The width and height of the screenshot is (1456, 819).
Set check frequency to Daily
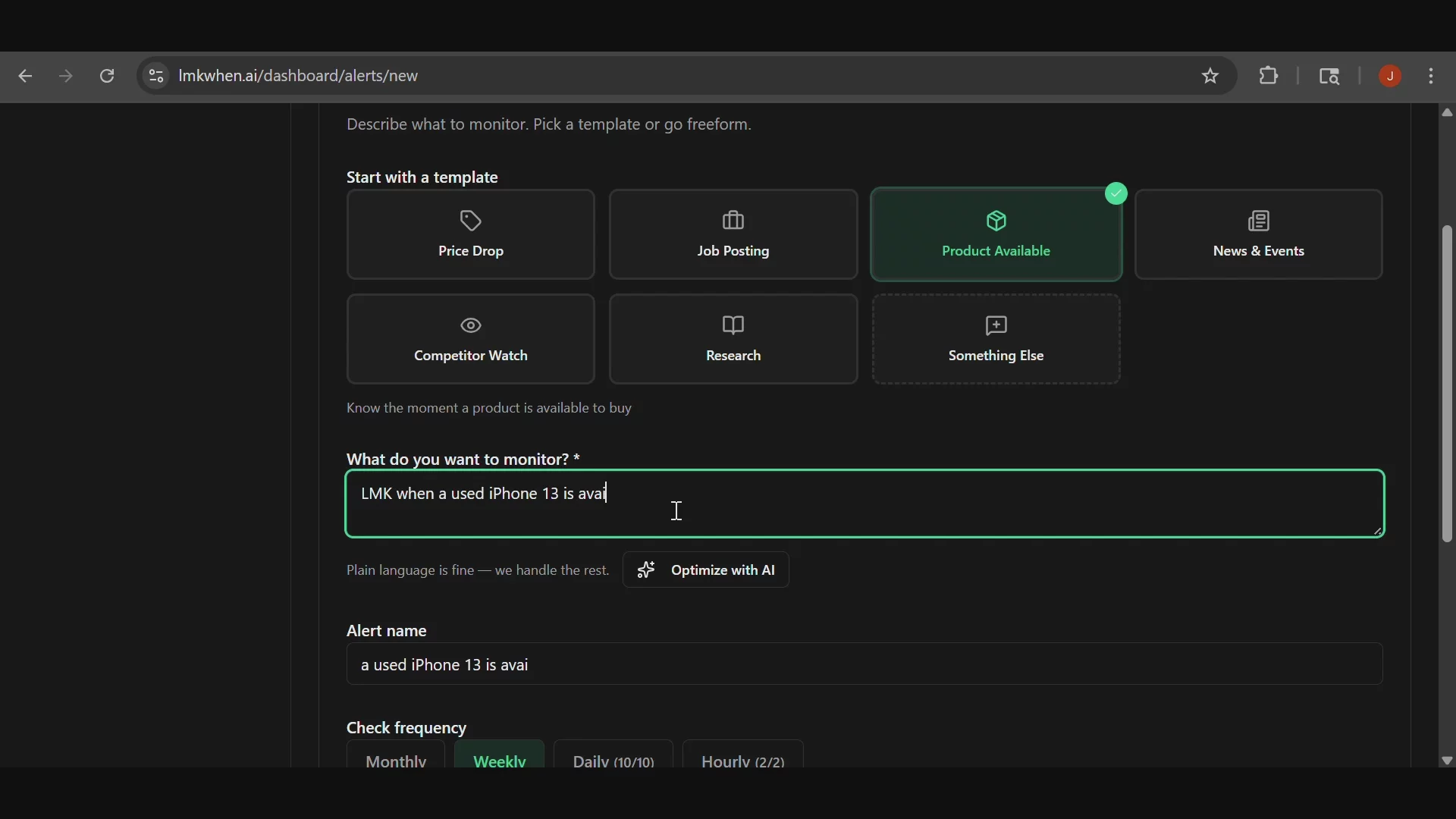coord(613,758)
